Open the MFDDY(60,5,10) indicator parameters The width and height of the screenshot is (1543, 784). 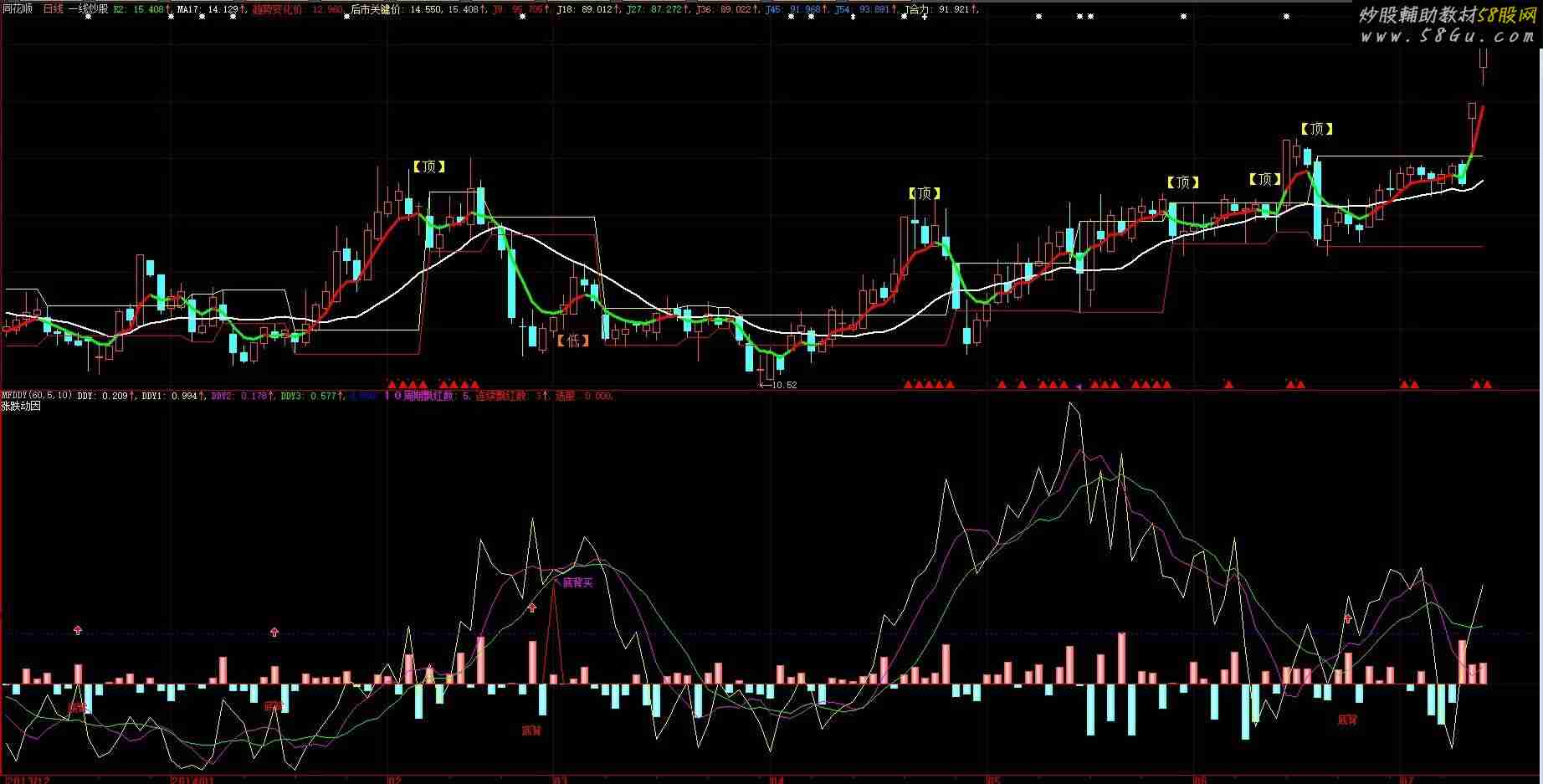37,396
